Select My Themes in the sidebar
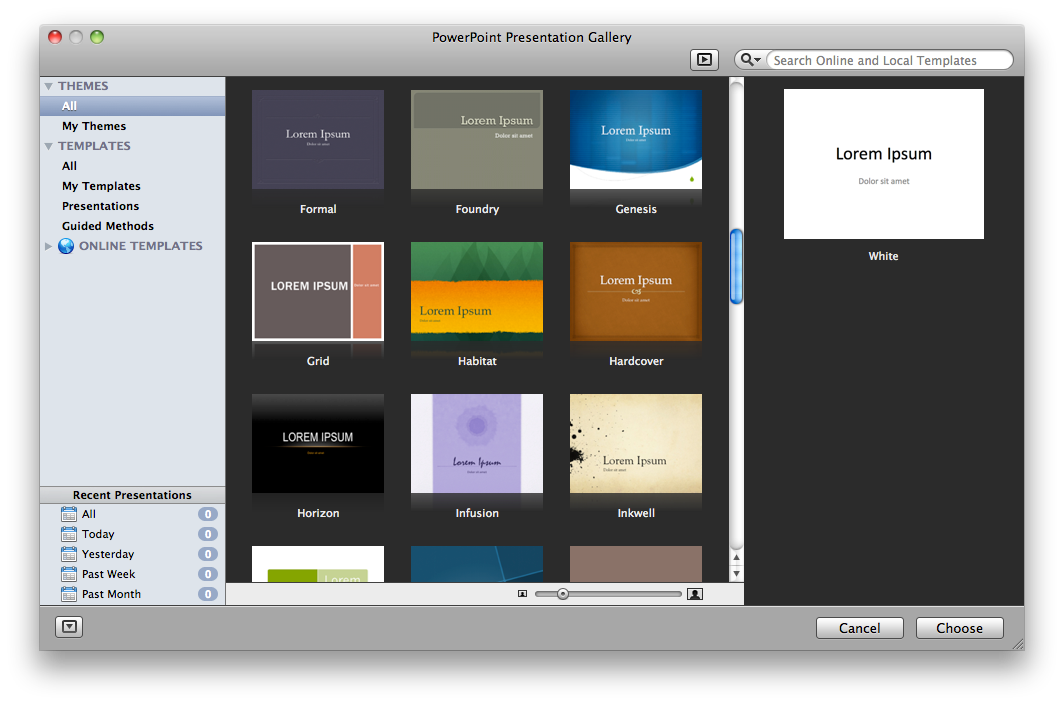This screenshot has height=705, width=1064. (x=132, y=126)
